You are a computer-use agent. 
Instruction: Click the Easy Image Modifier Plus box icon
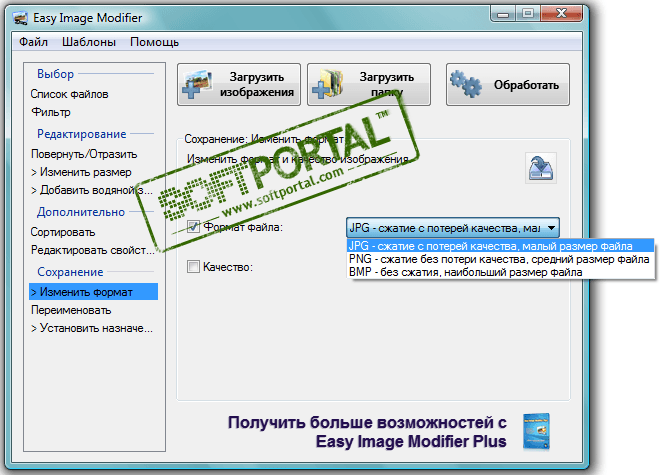537,432
